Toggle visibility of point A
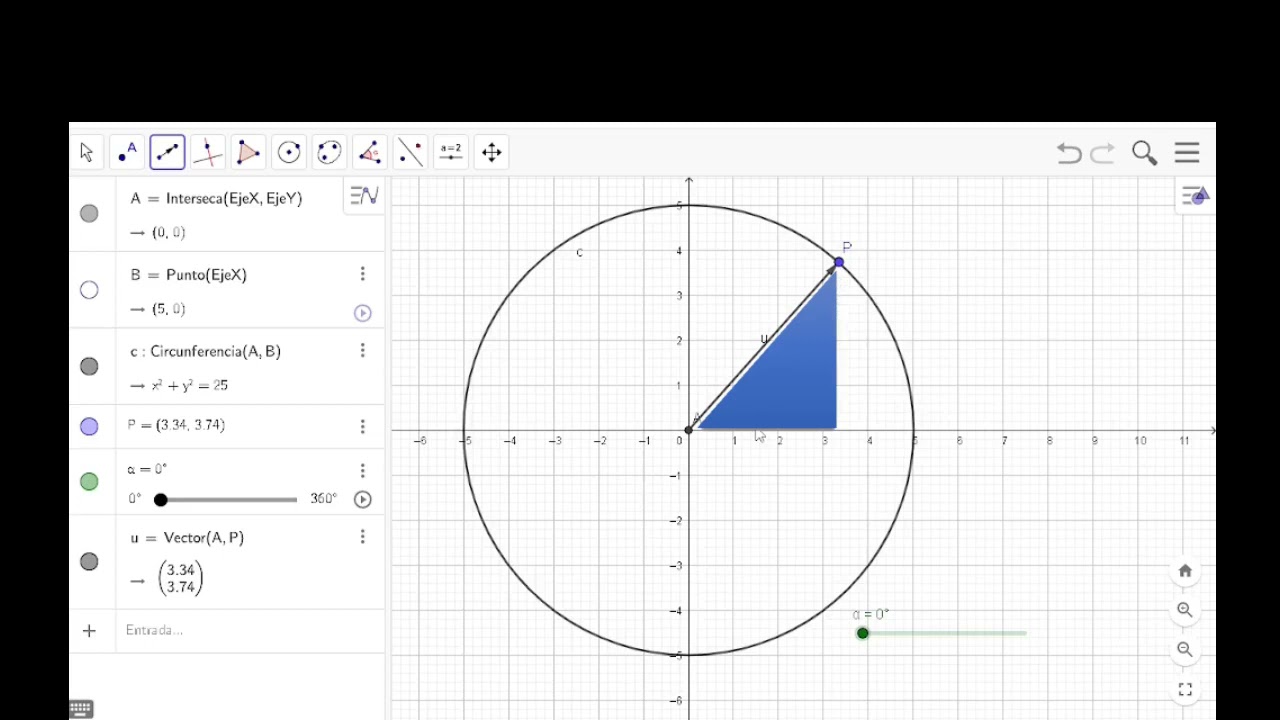 tap(89, 214)
